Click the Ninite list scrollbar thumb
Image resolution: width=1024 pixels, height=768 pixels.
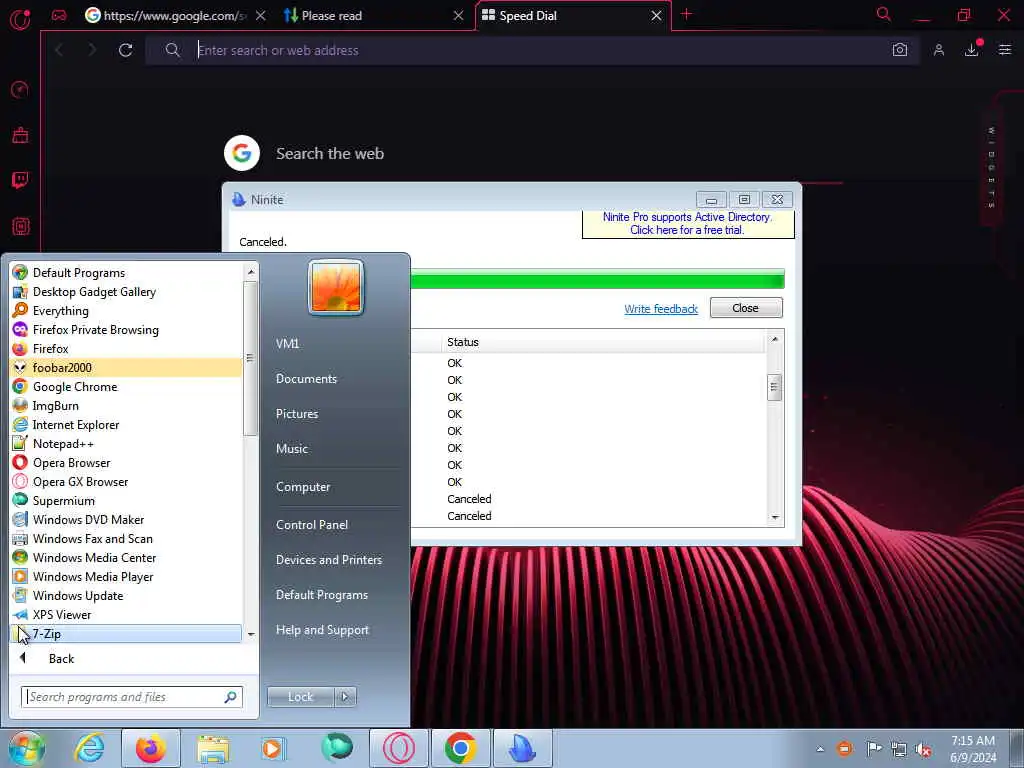[x=774, y=387]
